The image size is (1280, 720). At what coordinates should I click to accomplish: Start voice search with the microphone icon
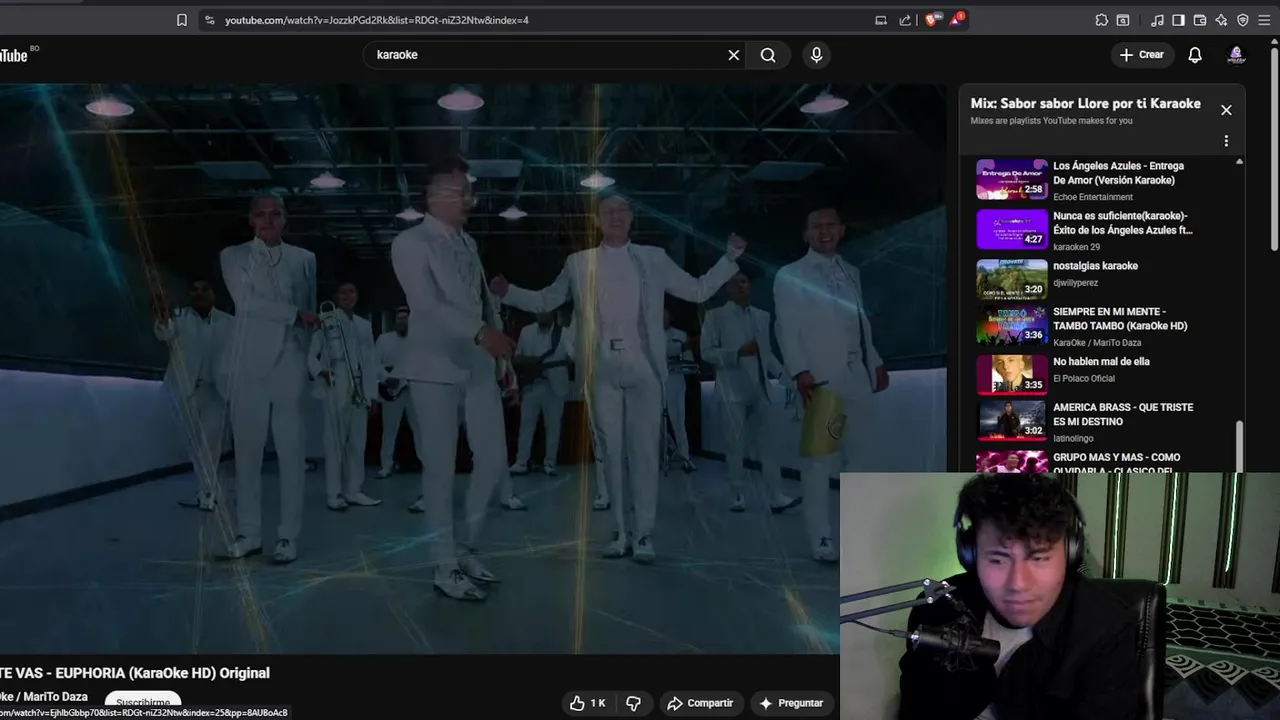(816, 55)
